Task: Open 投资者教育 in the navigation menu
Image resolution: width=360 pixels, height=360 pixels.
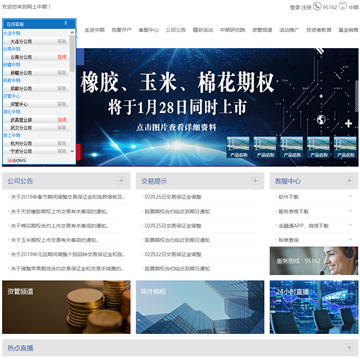Action: (319, 30)
